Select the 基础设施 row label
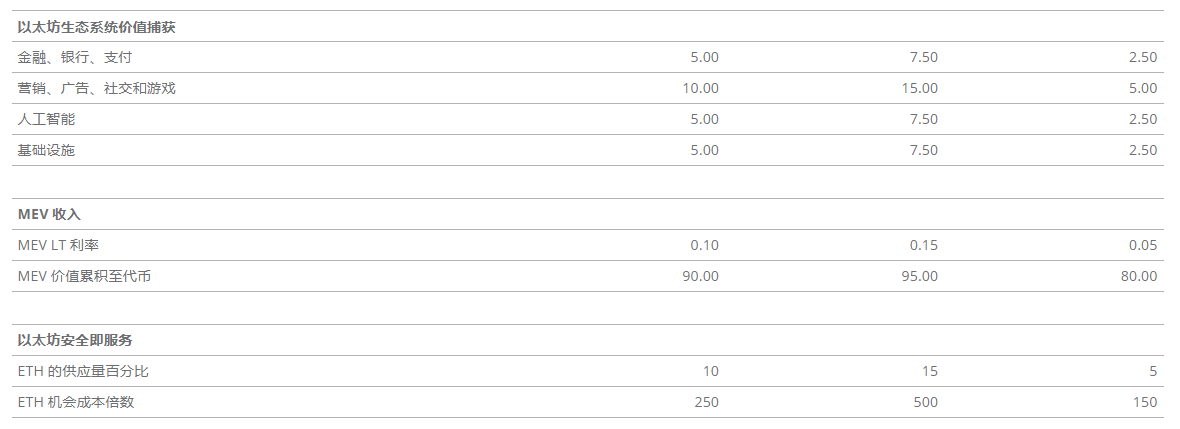 coord(46,150)
